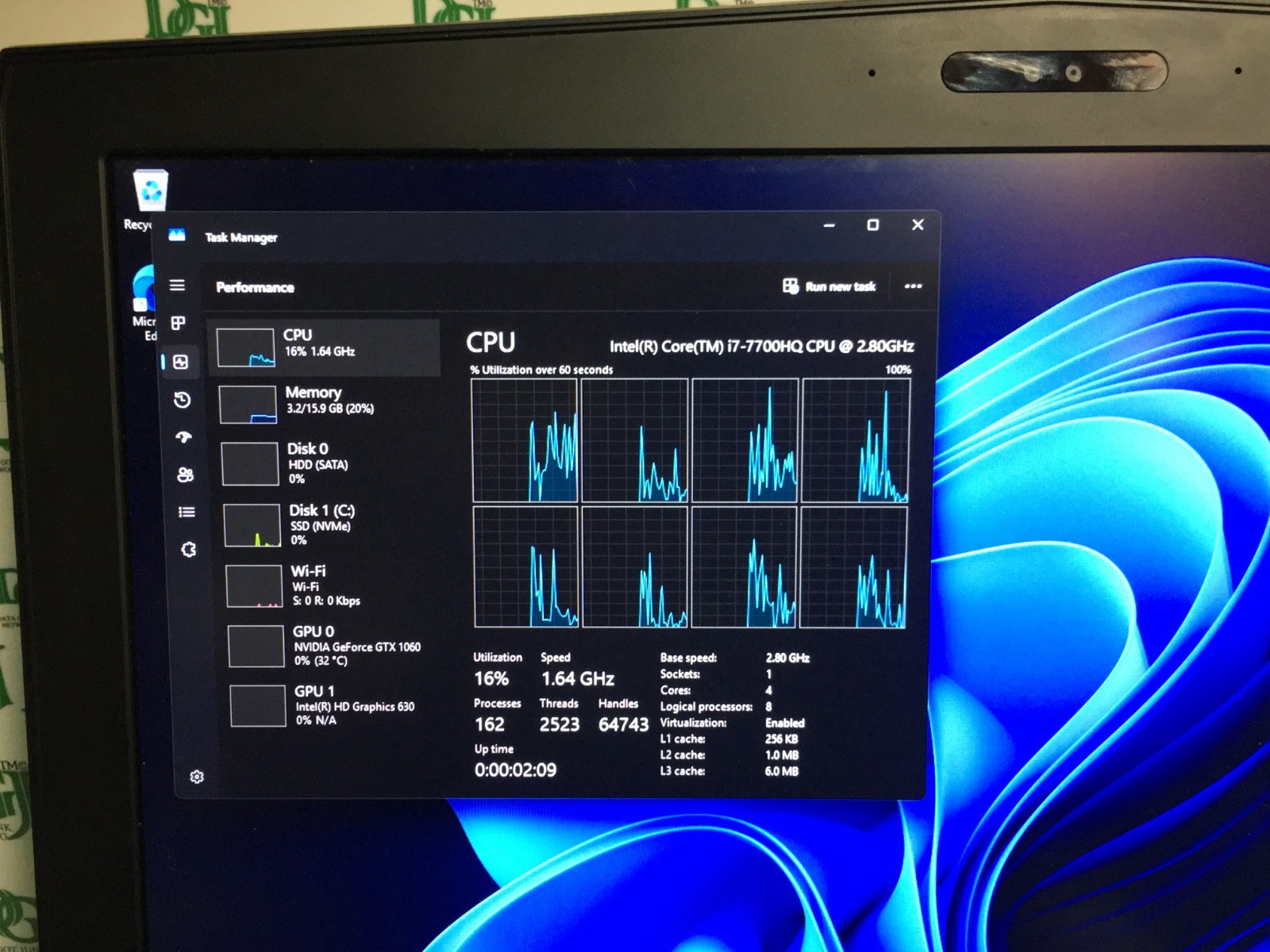Click '% Utilization over 60 seconds' label
Viewport: 1270px width, 952px height.
coord(541,370)
